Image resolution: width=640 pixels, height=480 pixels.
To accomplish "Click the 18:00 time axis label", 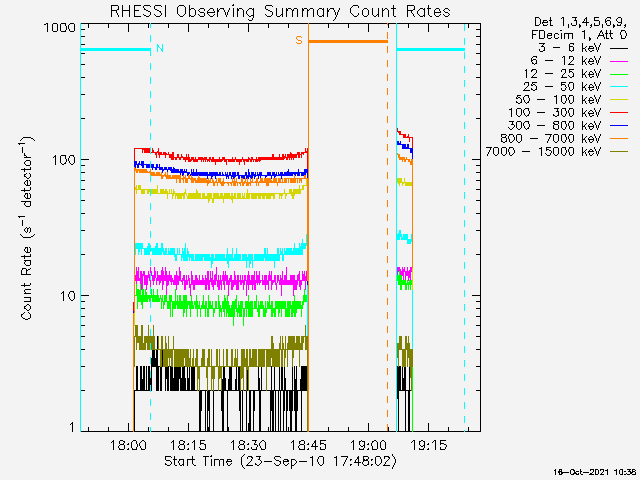I will [128, 445].
